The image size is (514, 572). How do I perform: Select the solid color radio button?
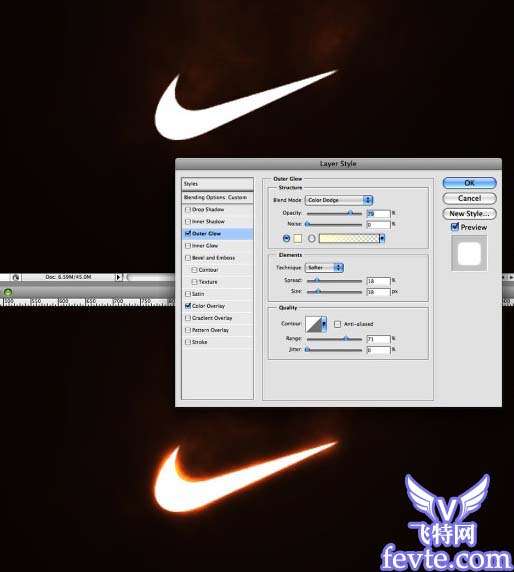click(286, 239)
